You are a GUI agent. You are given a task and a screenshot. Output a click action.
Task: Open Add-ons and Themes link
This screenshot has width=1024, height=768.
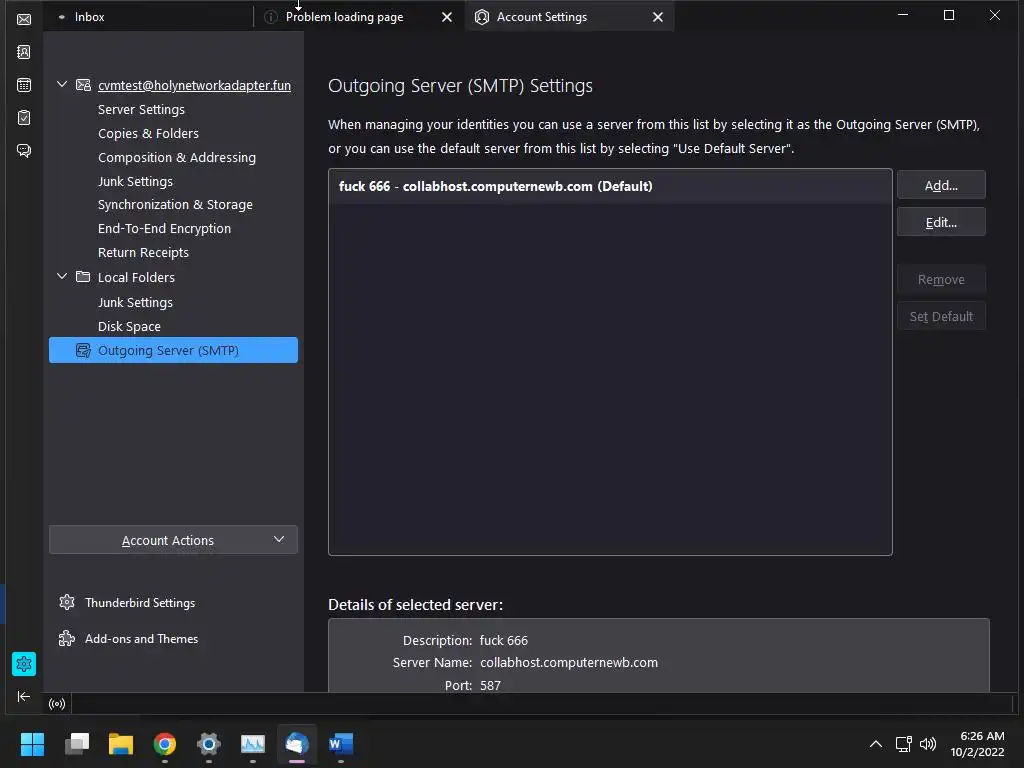pyautogui.click(x=141, y=639)
